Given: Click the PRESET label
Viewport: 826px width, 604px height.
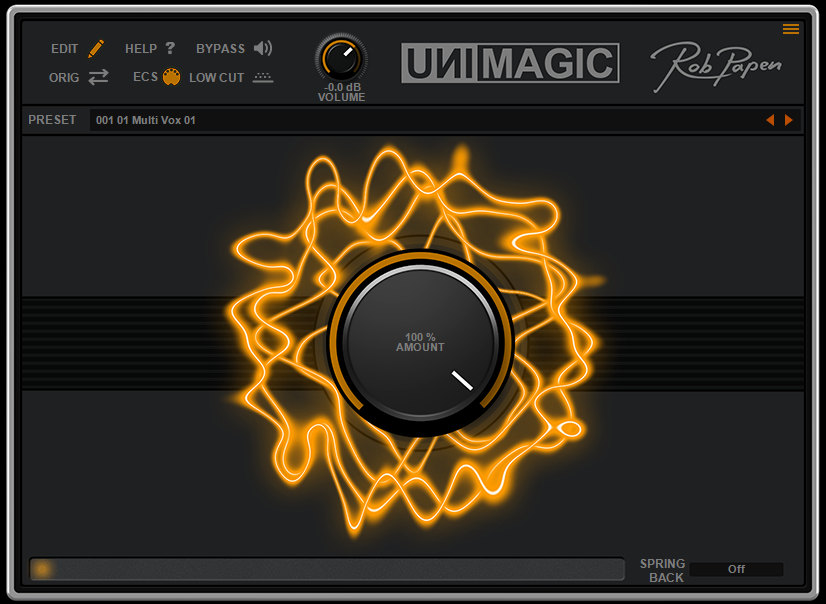Looking at the screenshot, I should pyautogui.click(x=52, y=120).
